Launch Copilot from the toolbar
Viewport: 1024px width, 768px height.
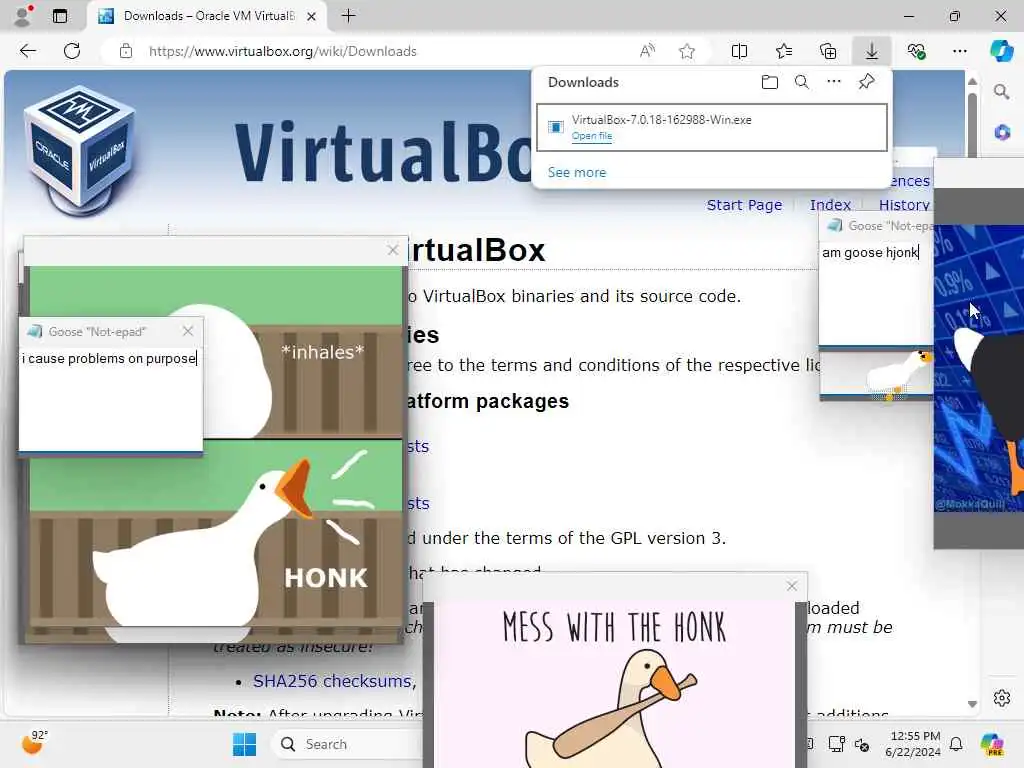tap(1001, 51)
